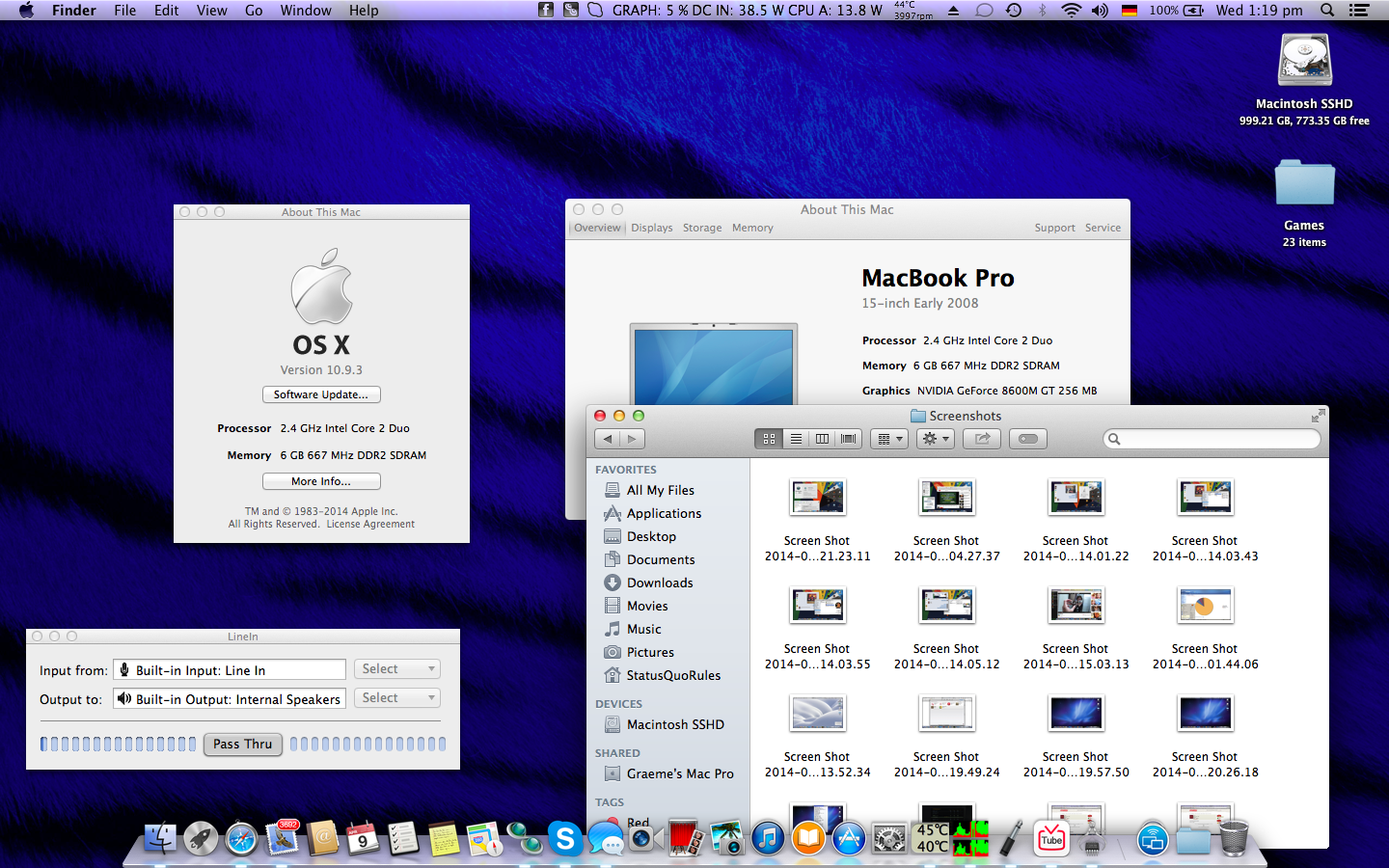The height and width of the screenshot is (868, 1389).
Task: Open iBooks from the Dock
Action: coord(808,838)
